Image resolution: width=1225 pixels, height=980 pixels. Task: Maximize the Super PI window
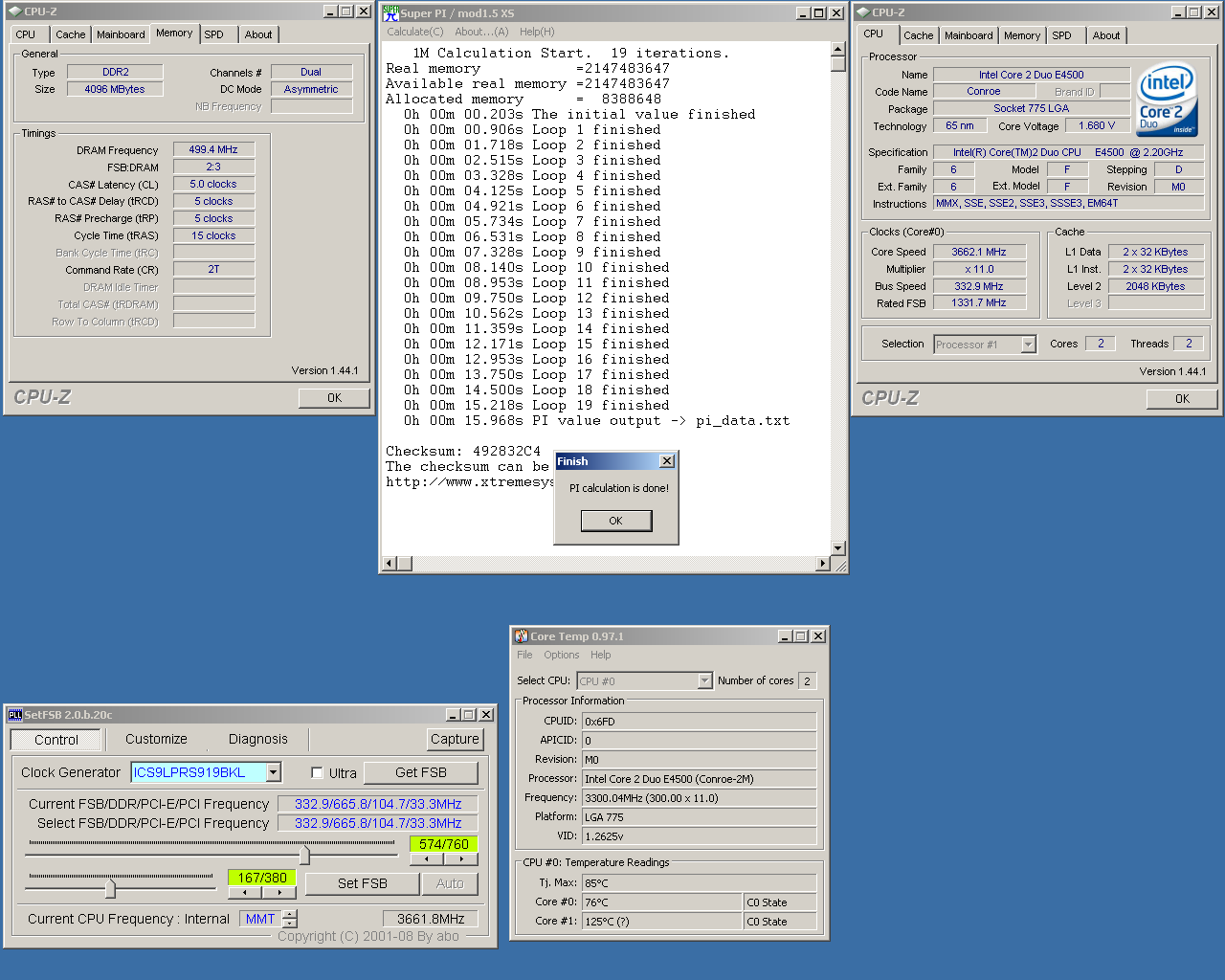(x=819, y=12)
